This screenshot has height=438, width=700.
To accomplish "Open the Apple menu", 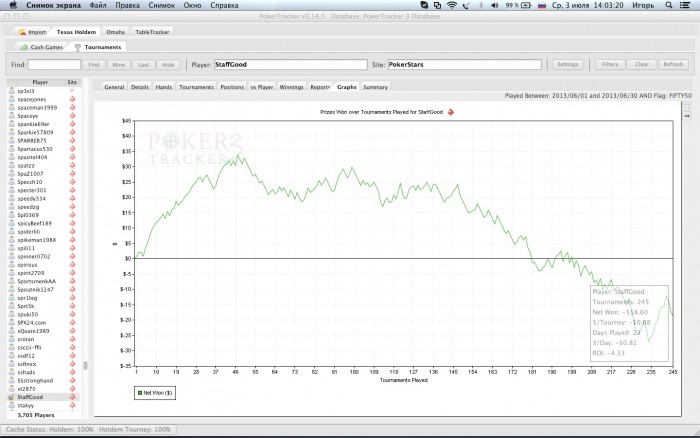I will click(x=13, y=5).
